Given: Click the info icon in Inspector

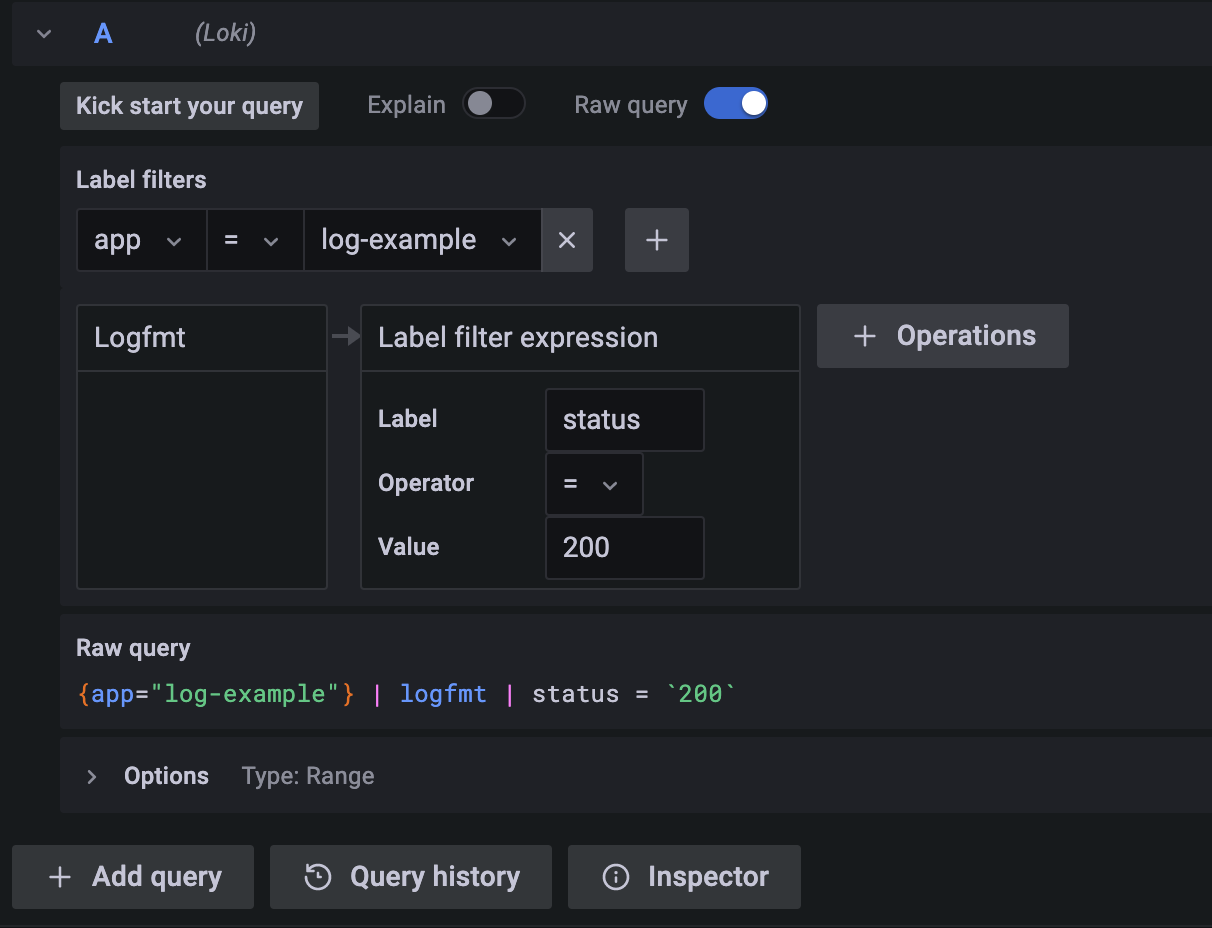Looking at the screenshot, I should 615,877.
